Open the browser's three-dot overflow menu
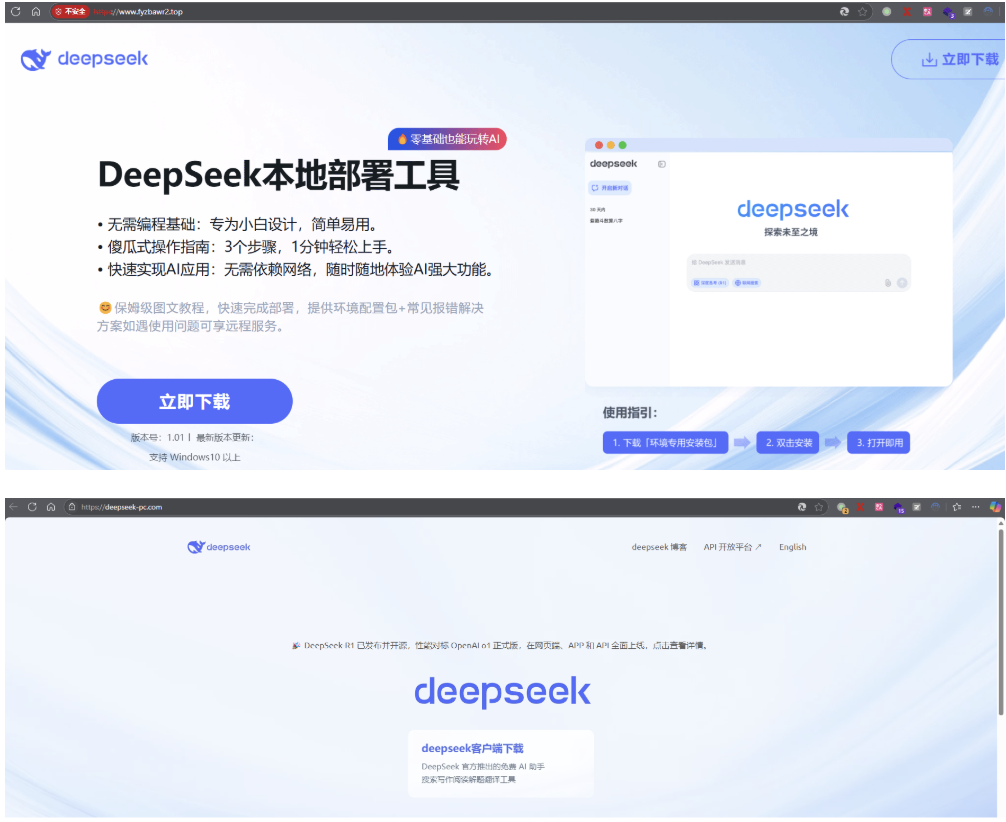Screen dimensions: 1006x822 pos(976,507)
